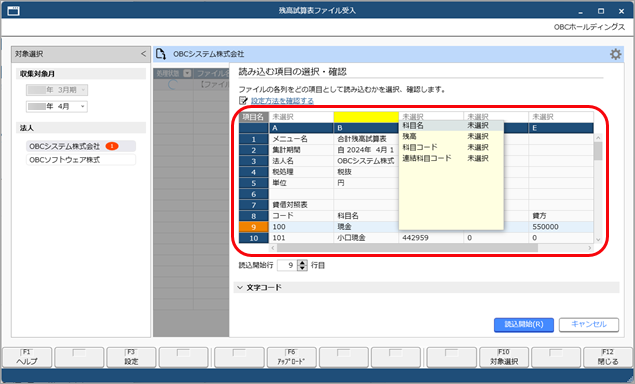This screenshot has height=384, width=635.
Task: Click the 読込開始(R) button
Action: [x=524, y=324]
